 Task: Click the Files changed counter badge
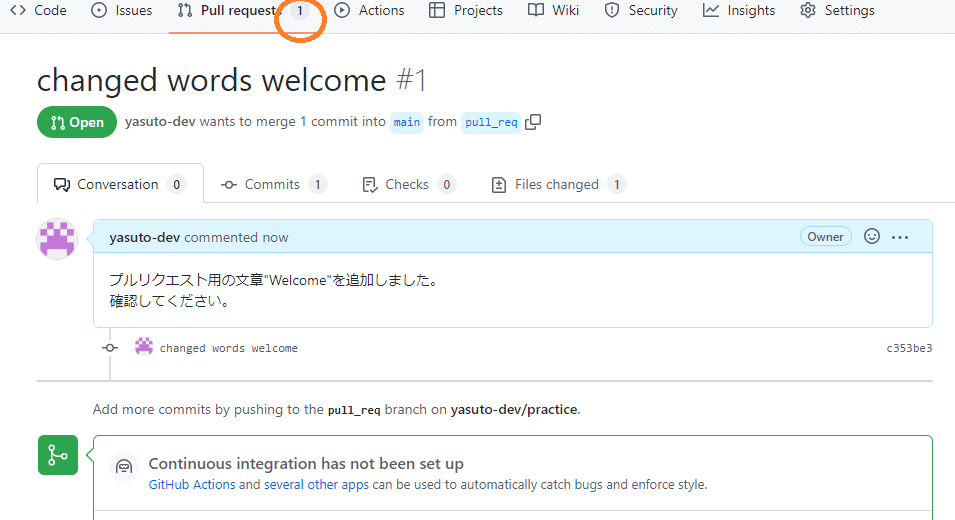point(616,184)
